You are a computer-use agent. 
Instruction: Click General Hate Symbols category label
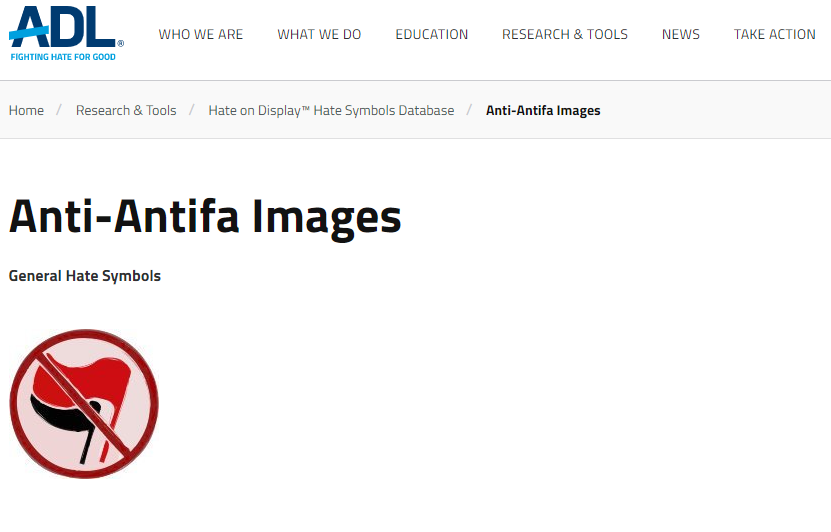[x=85, y=276]
